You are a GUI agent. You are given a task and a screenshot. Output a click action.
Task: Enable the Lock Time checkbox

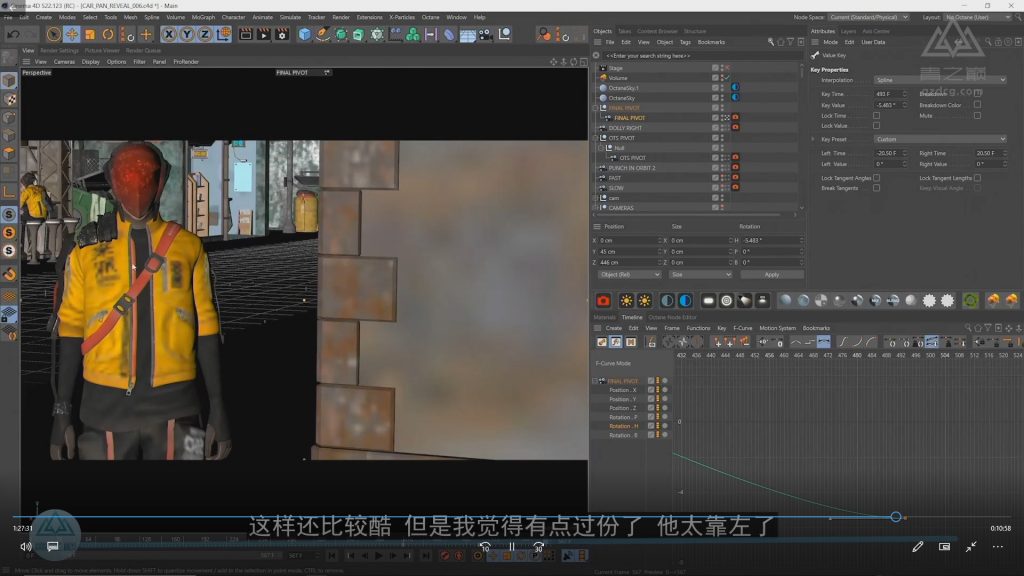click(x=876, y=116)
